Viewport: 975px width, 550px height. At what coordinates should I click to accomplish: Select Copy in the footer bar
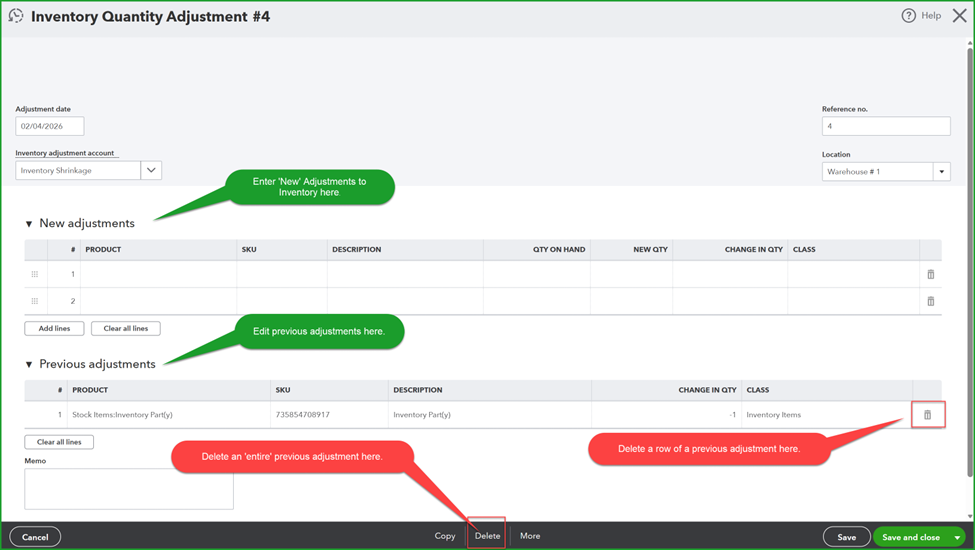pos(445,536)
